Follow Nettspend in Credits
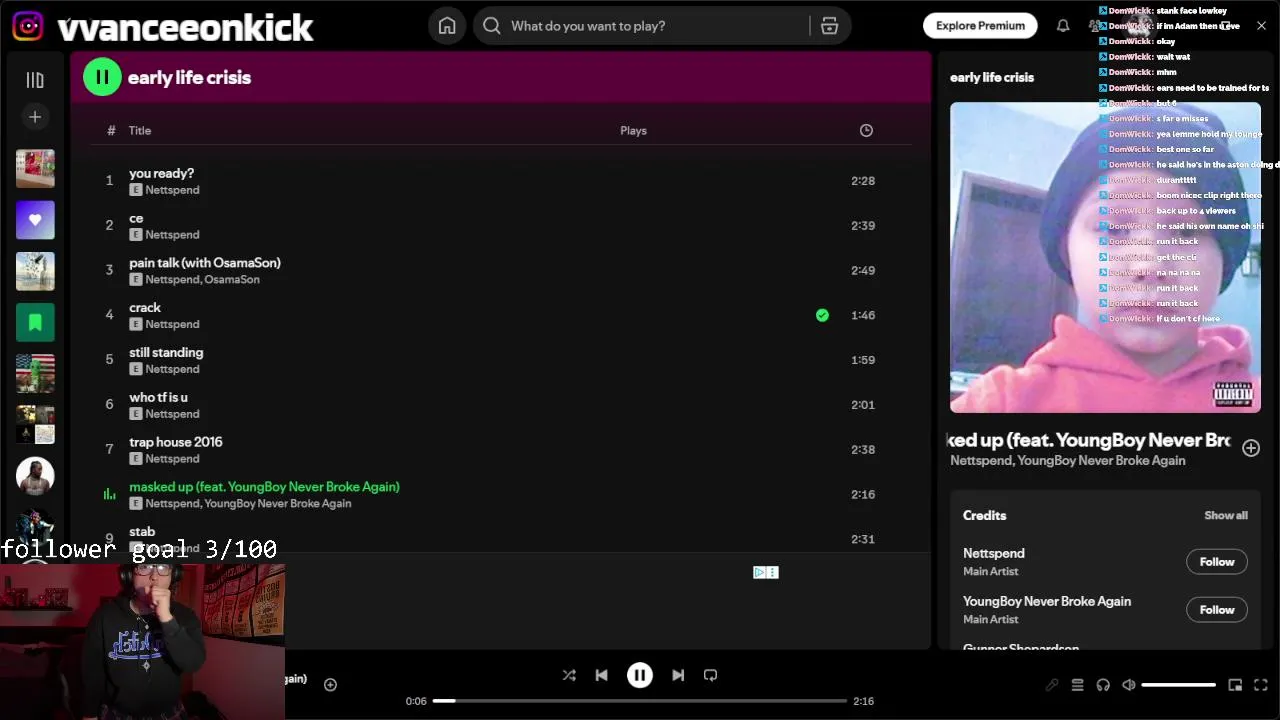This screenshot has width=1280, height=720. pyautogui.click(x=1217, y=562)
